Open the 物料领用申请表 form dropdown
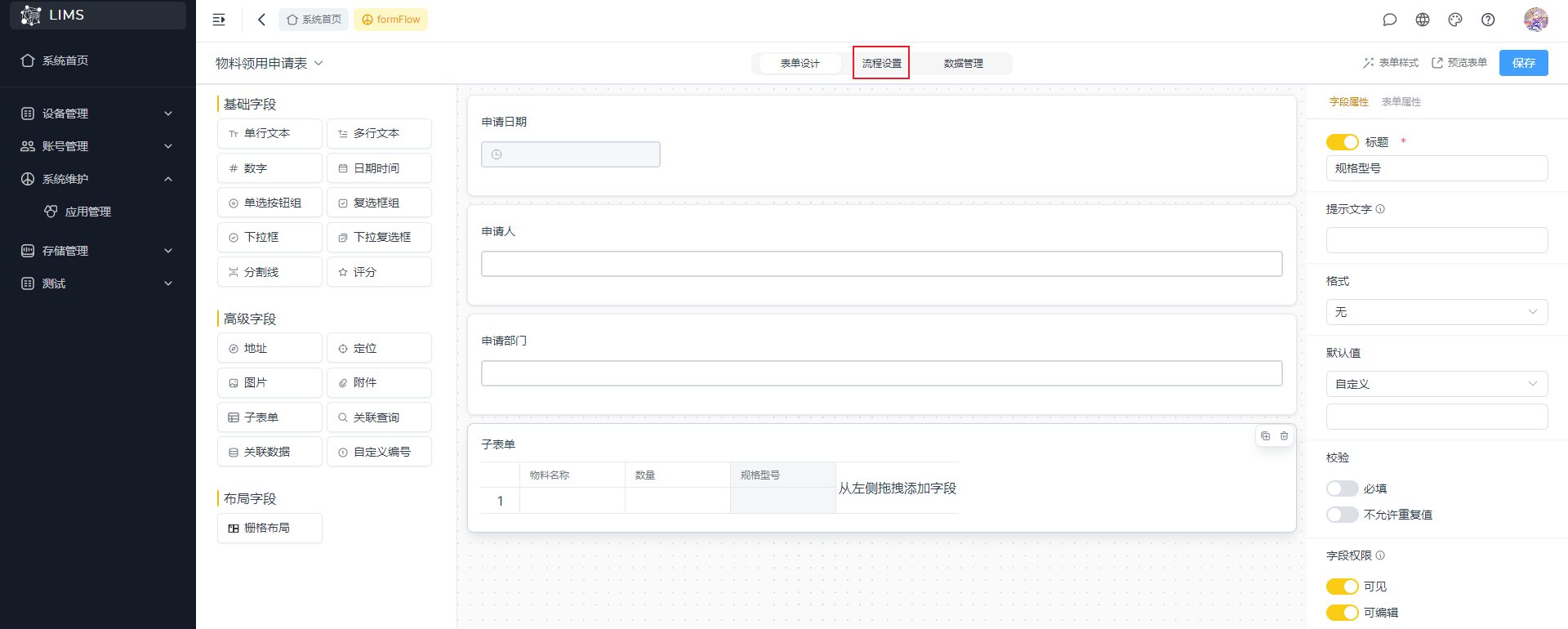This screenshot has height=629, width=1568. [x=269, y=63]
